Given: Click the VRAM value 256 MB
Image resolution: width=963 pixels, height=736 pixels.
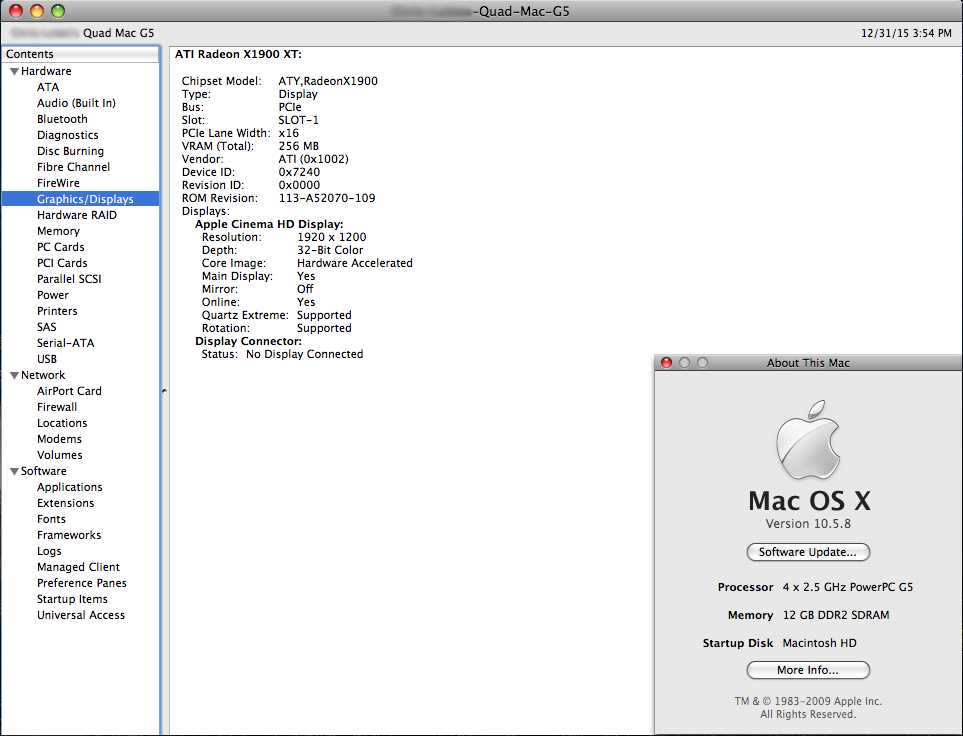Looking at the screenshot, I should tap(298, 146).
